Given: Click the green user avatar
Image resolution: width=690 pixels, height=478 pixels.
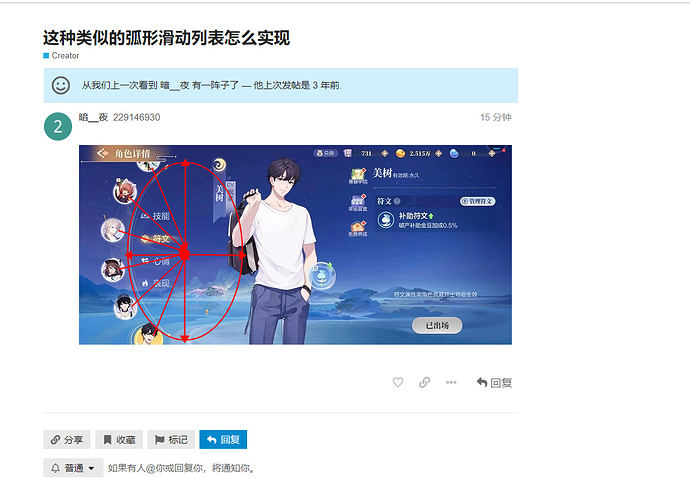Looking at the screenshot, I should click(x=58, y=126).
